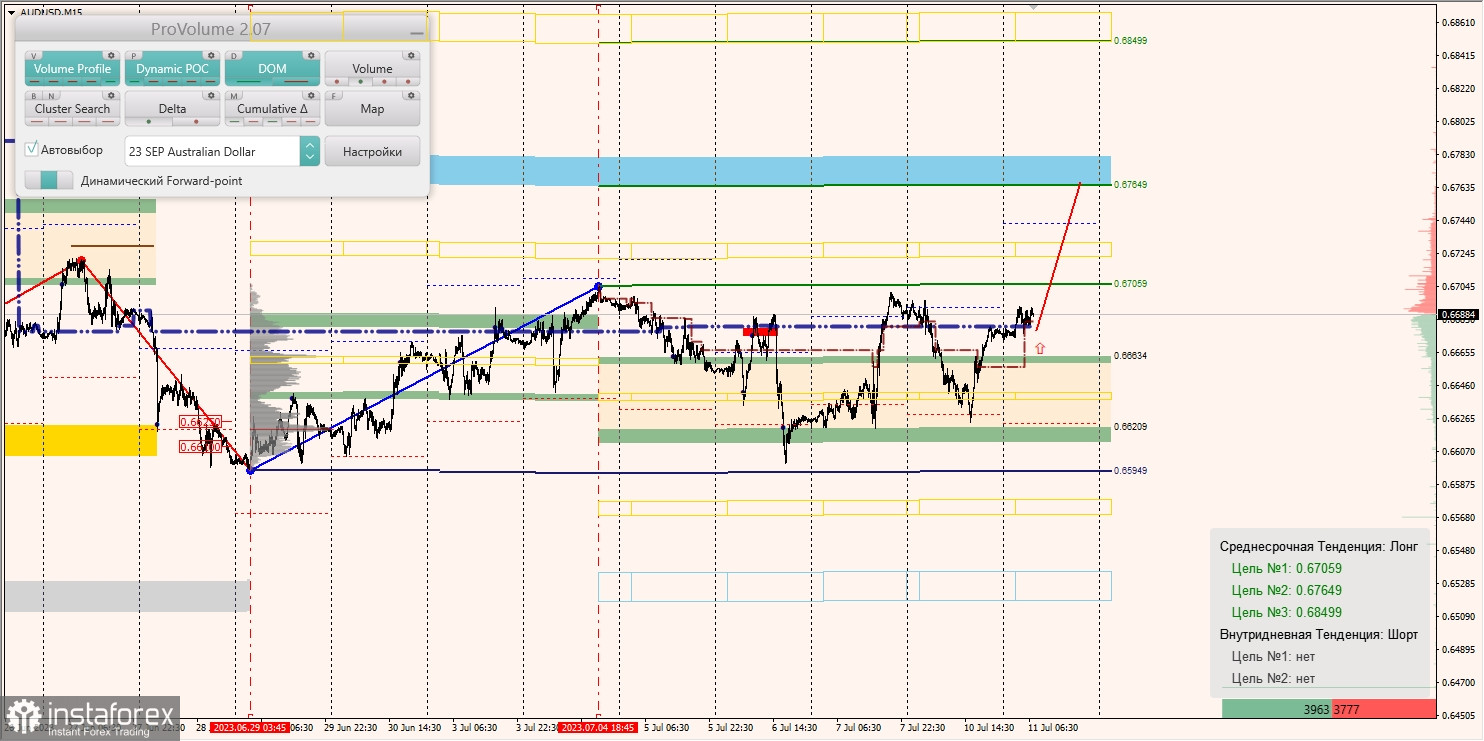Open the Delta gear settings
This screenshot has width=1484, height=741.
pos(211,95)
